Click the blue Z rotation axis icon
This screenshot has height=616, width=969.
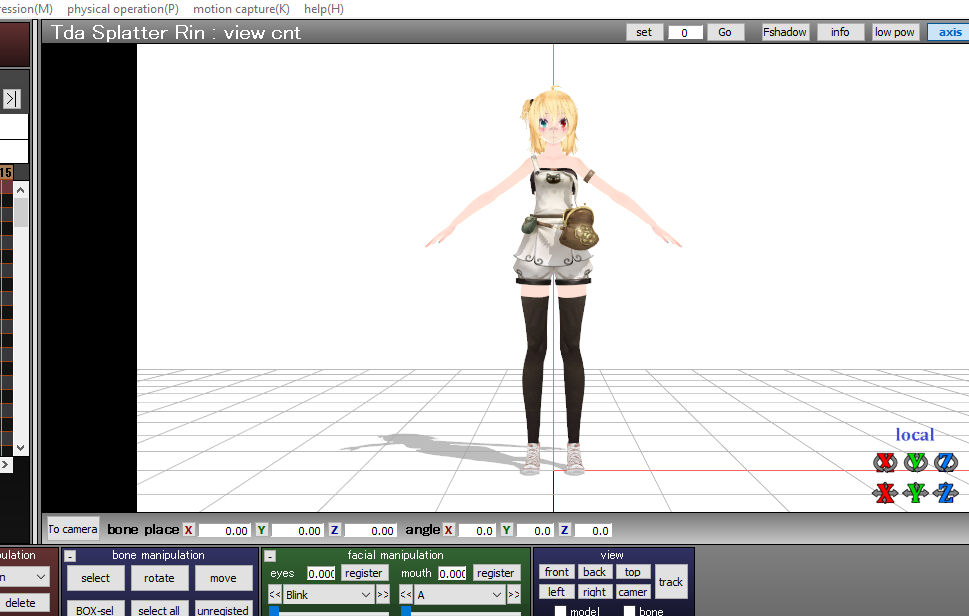(946, 462)
